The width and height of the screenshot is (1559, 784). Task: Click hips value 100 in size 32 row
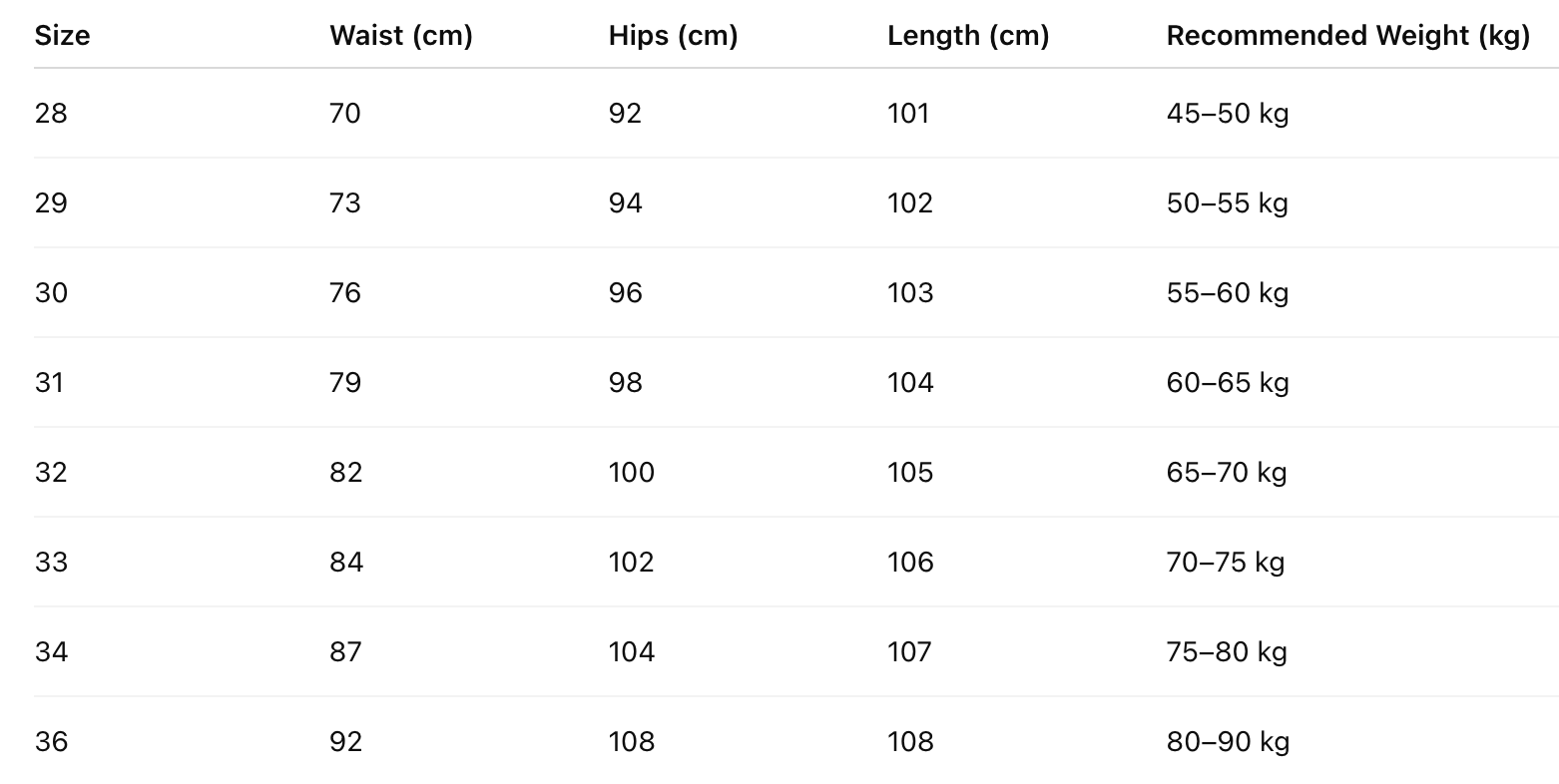point(632,473)
